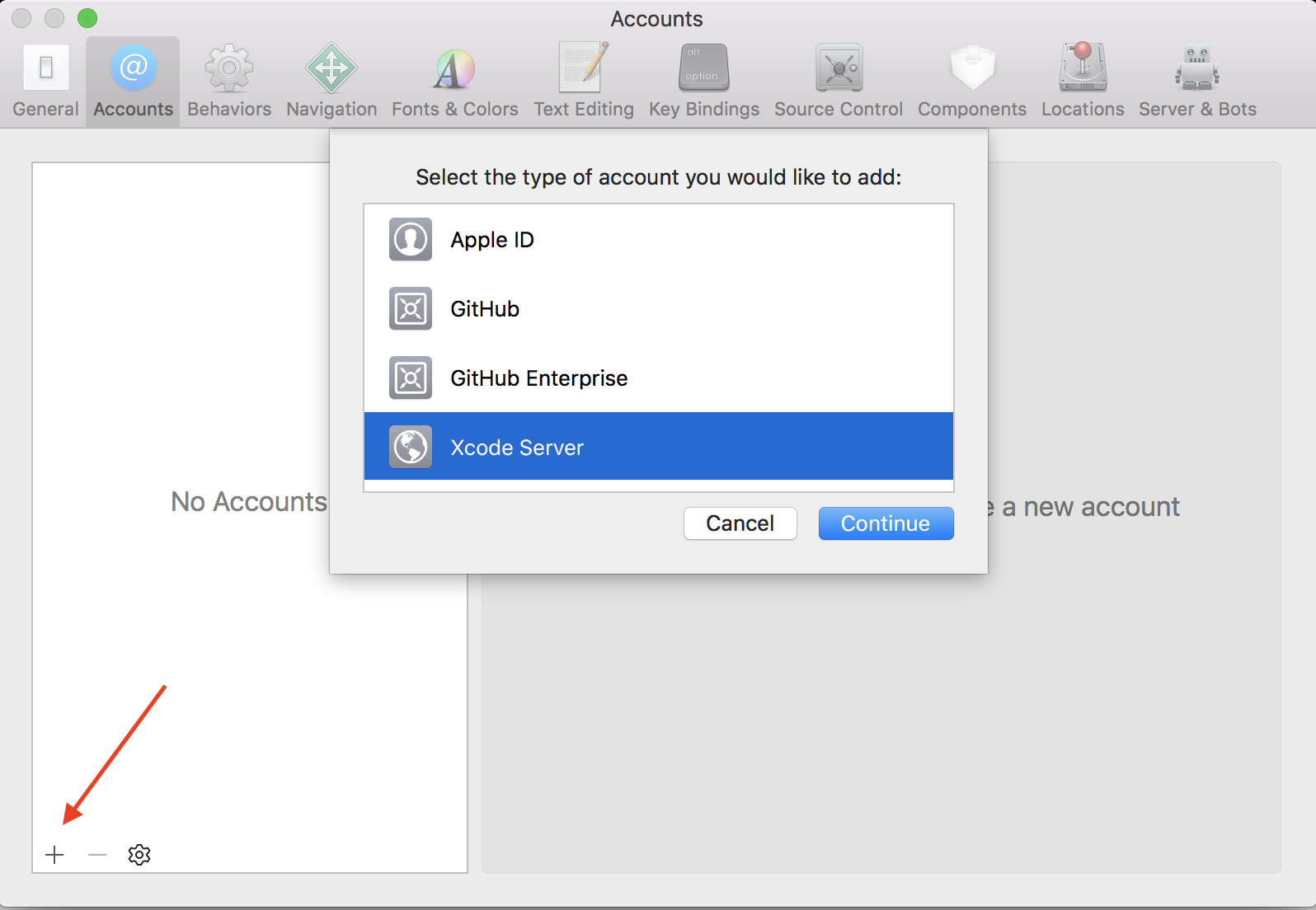Image resolution: width=1316 pixels, height=910 pixels.
Task: Select the Xcode Server account row
Action: point(659,447)
